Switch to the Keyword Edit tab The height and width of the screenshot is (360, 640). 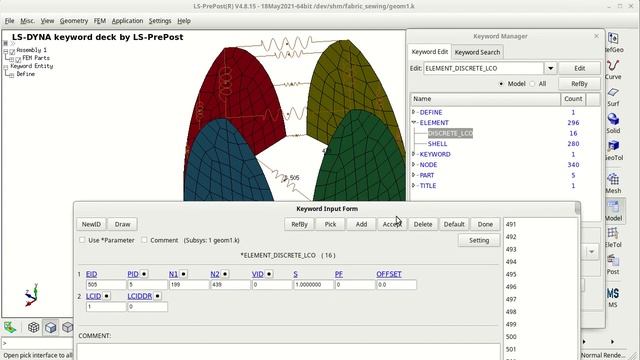tap(429, 52)
